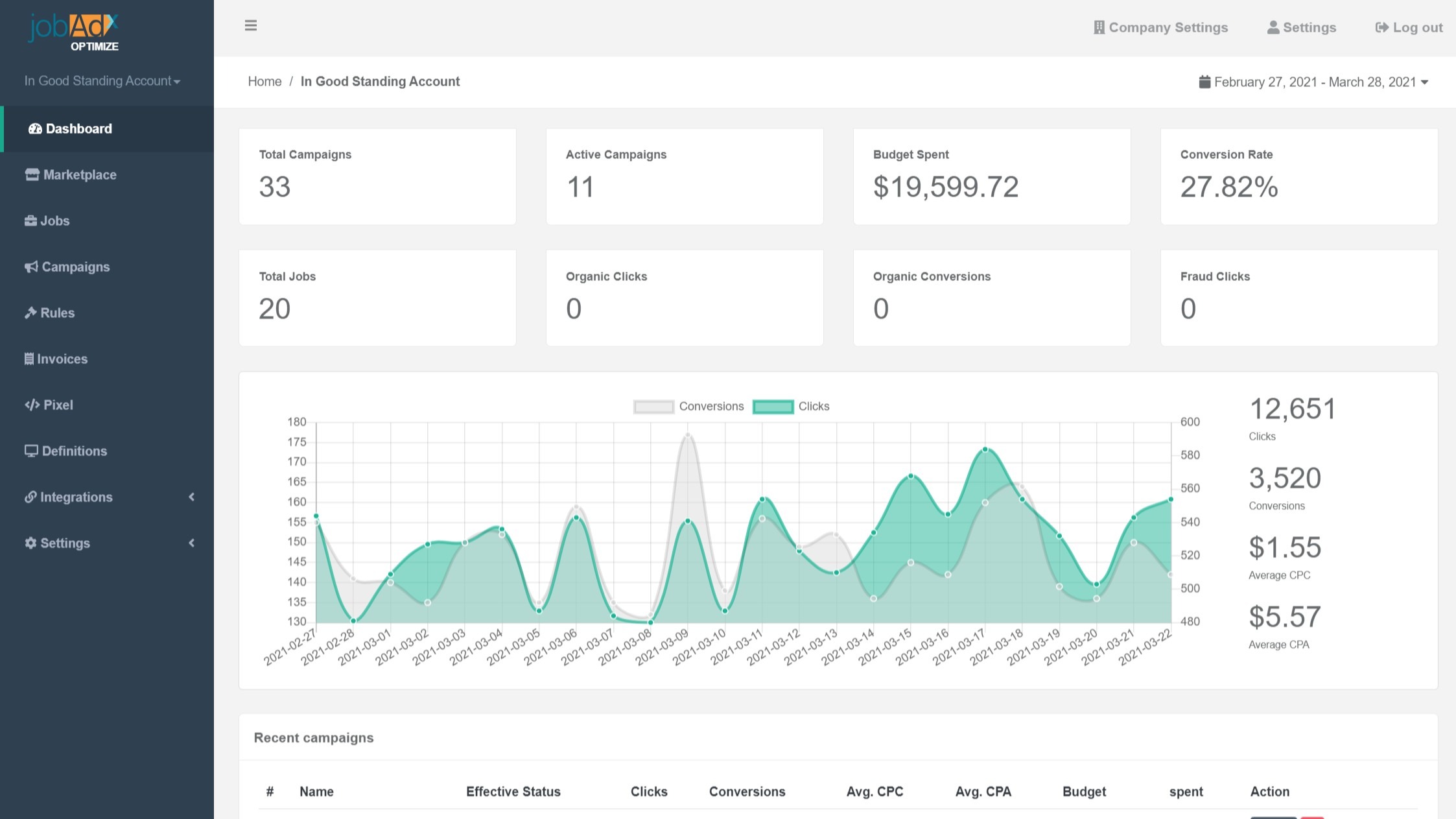Click the hamburger menu toggle
Viewport: 1456px width, 819px height.
tap(251, 25)
